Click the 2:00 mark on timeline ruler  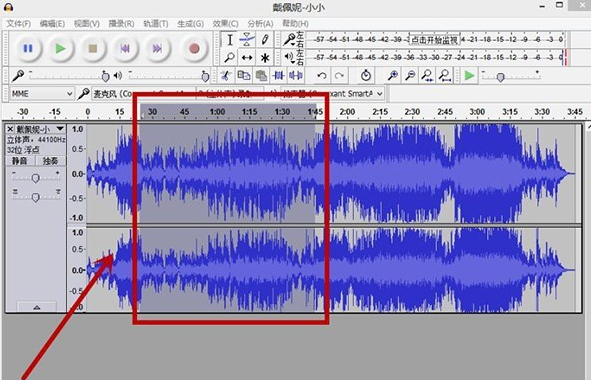click(x=347, y=112)
